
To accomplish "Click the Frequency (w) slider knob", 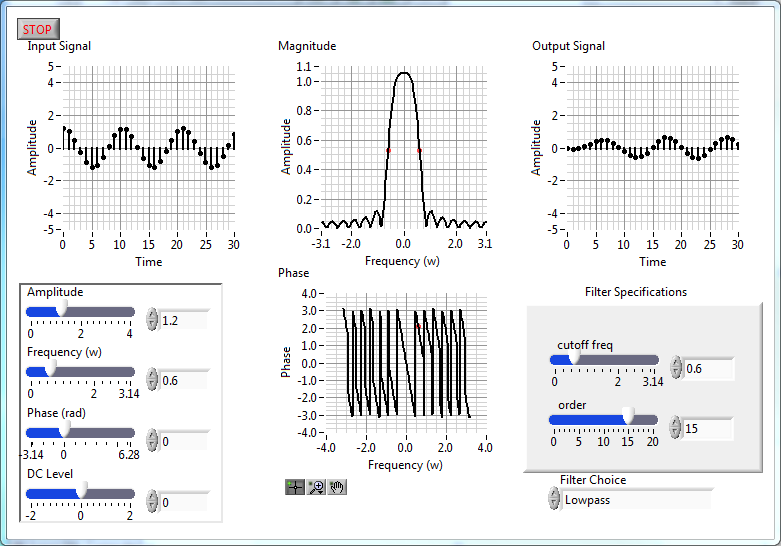I will pos(49,371).
